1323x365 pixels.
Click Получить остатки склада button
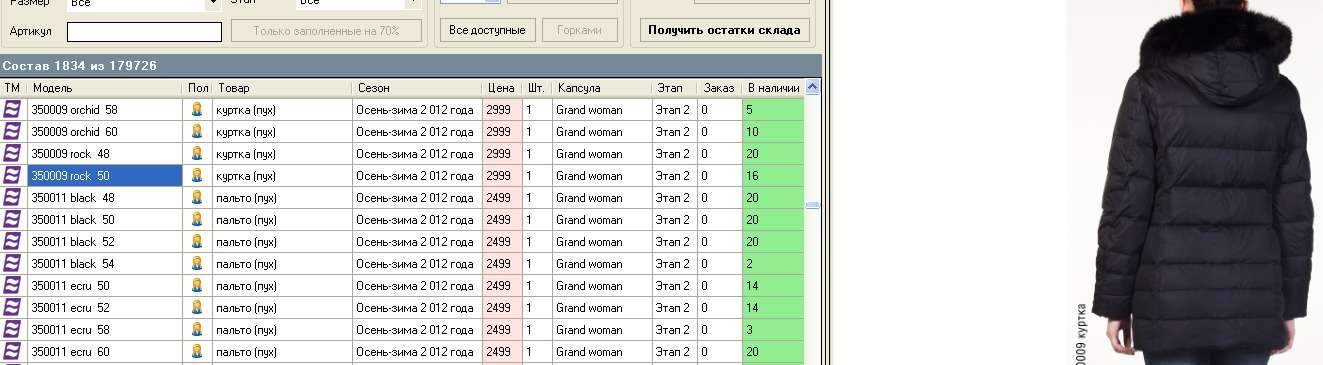[724, 30]
